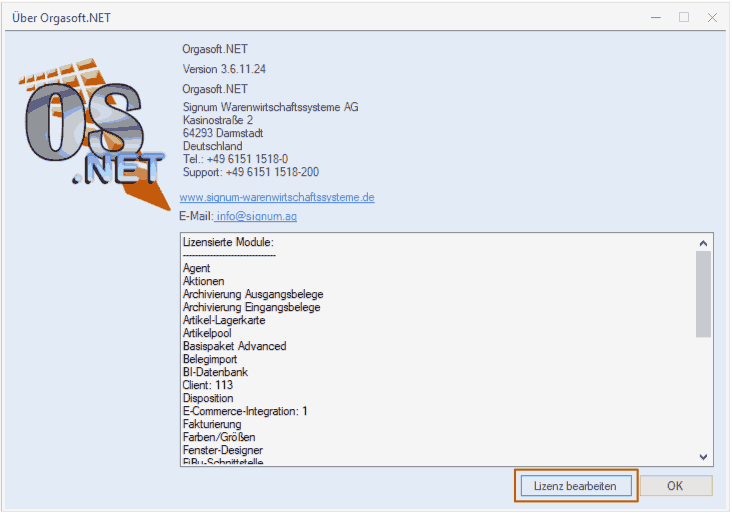732x513 pixels.
Task: Select the Aktionen module entry
Action: (x=204, y=282)
